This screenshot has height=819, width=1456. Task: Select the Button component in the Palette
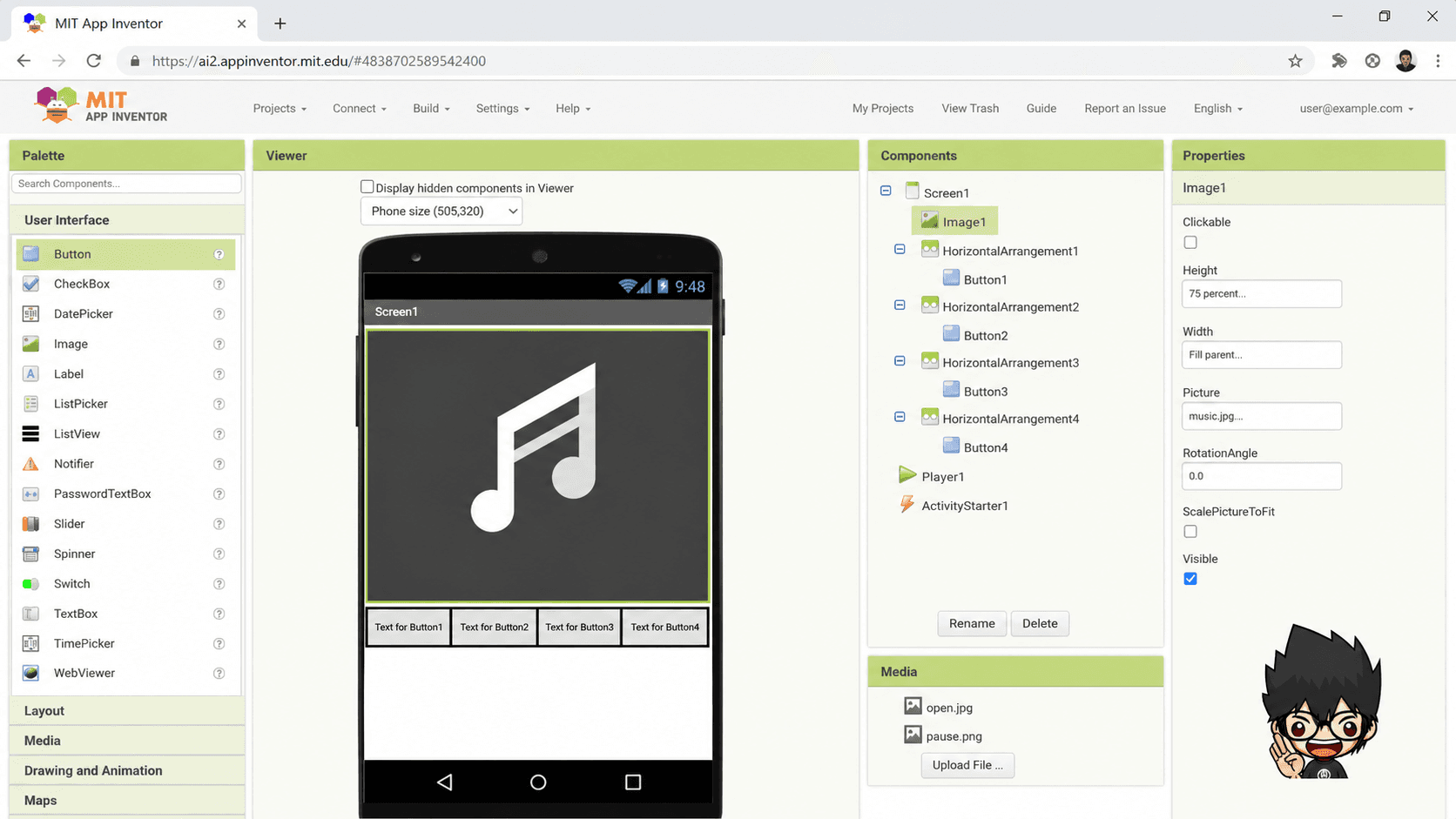[125, 254]
